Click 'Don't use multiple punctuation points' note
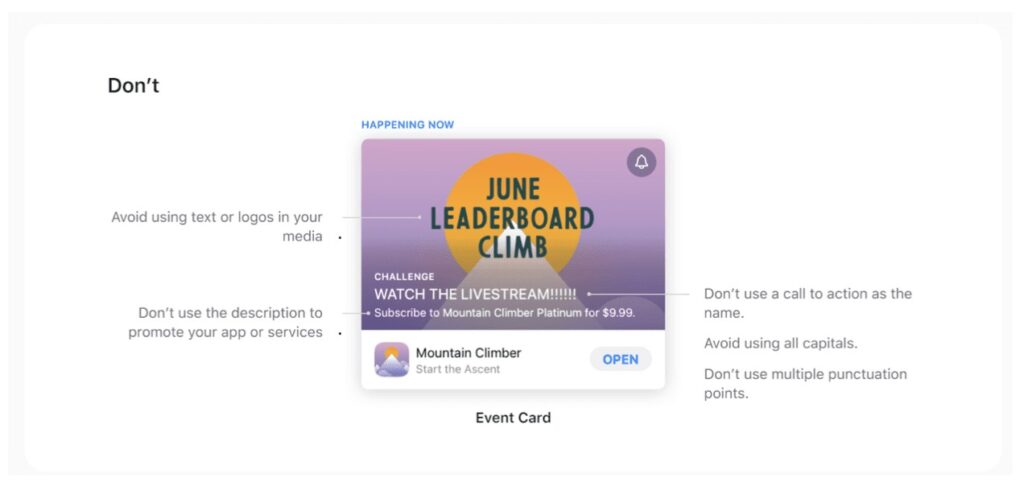The height and width of the screenshot is (486, 1024). pyautogui.click(x=805, y=384)
